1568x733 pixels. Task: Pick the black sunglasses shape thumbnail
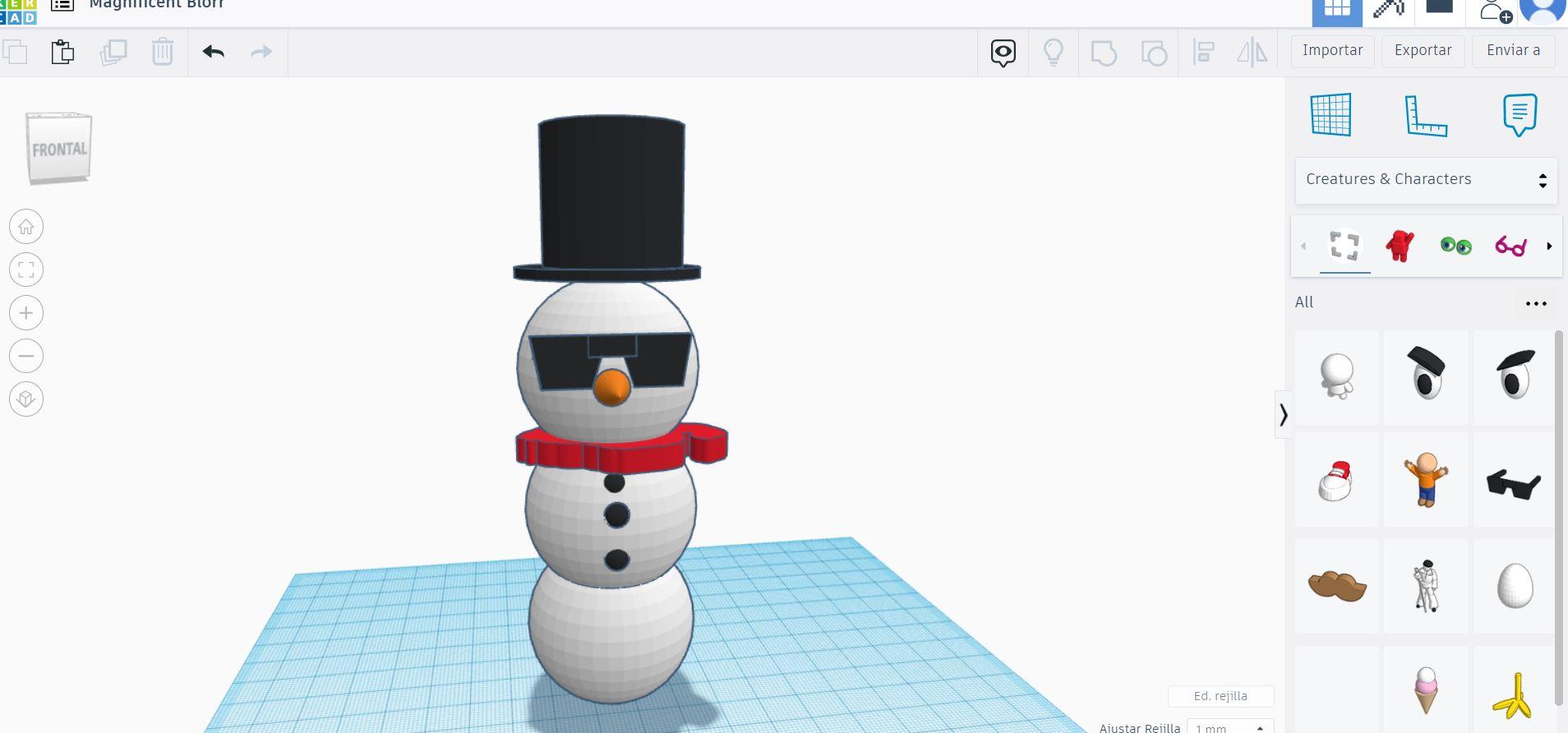point(1515,482)
